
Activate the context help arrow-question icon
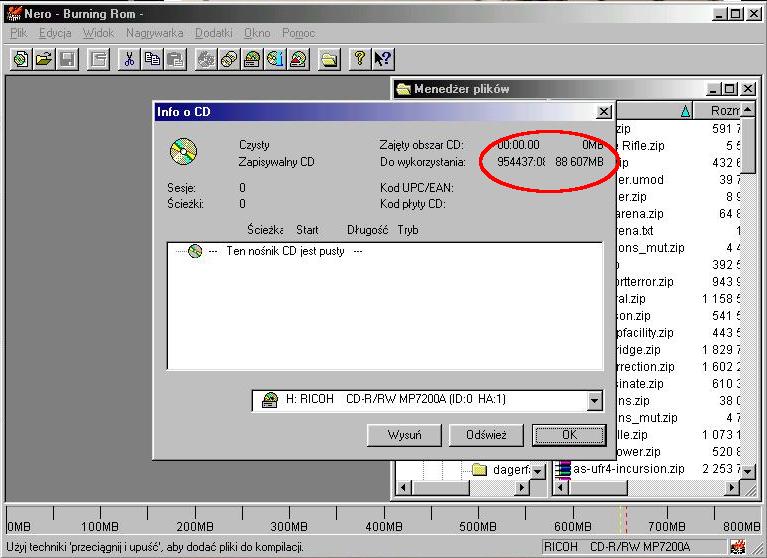coord(383,60)
